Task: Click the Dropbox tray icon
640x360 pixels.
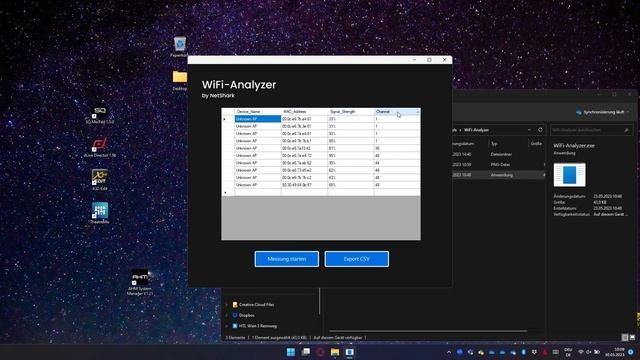Action: [534, 352]
